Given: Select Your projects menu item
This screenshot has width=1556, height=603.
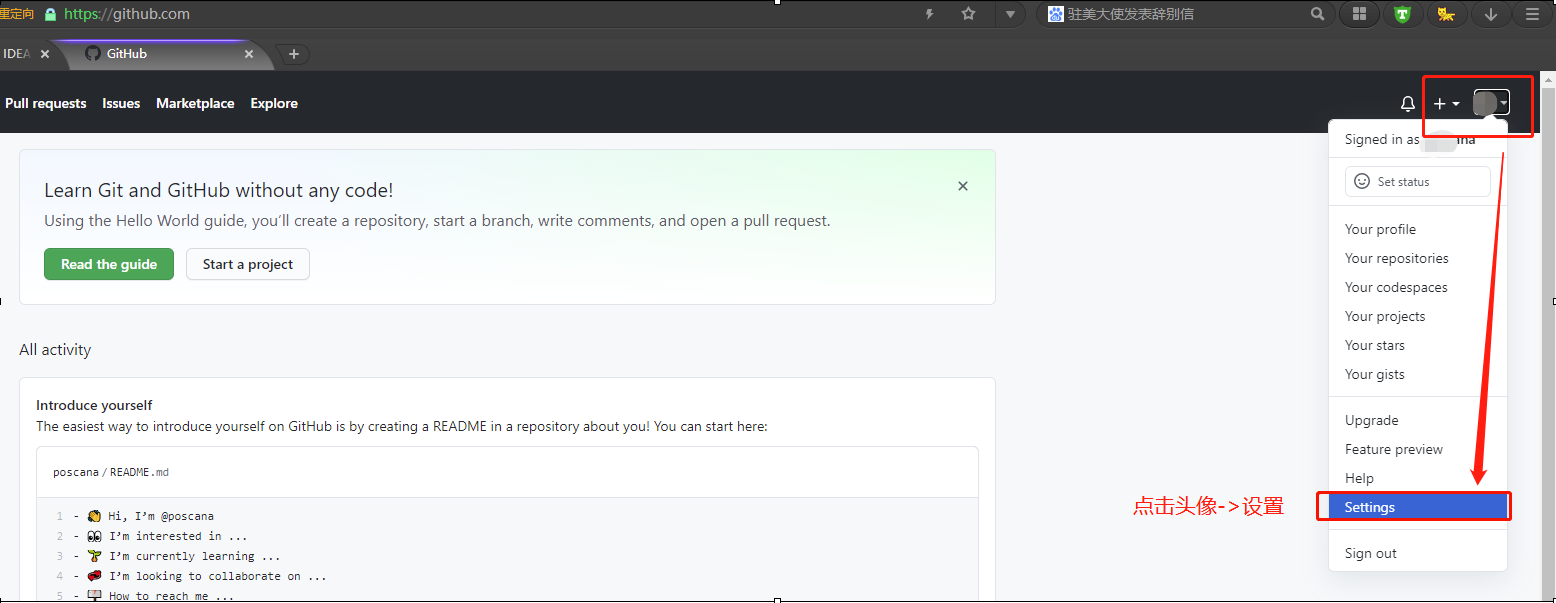Looking at the screenshot, I should coord(1418,316).
